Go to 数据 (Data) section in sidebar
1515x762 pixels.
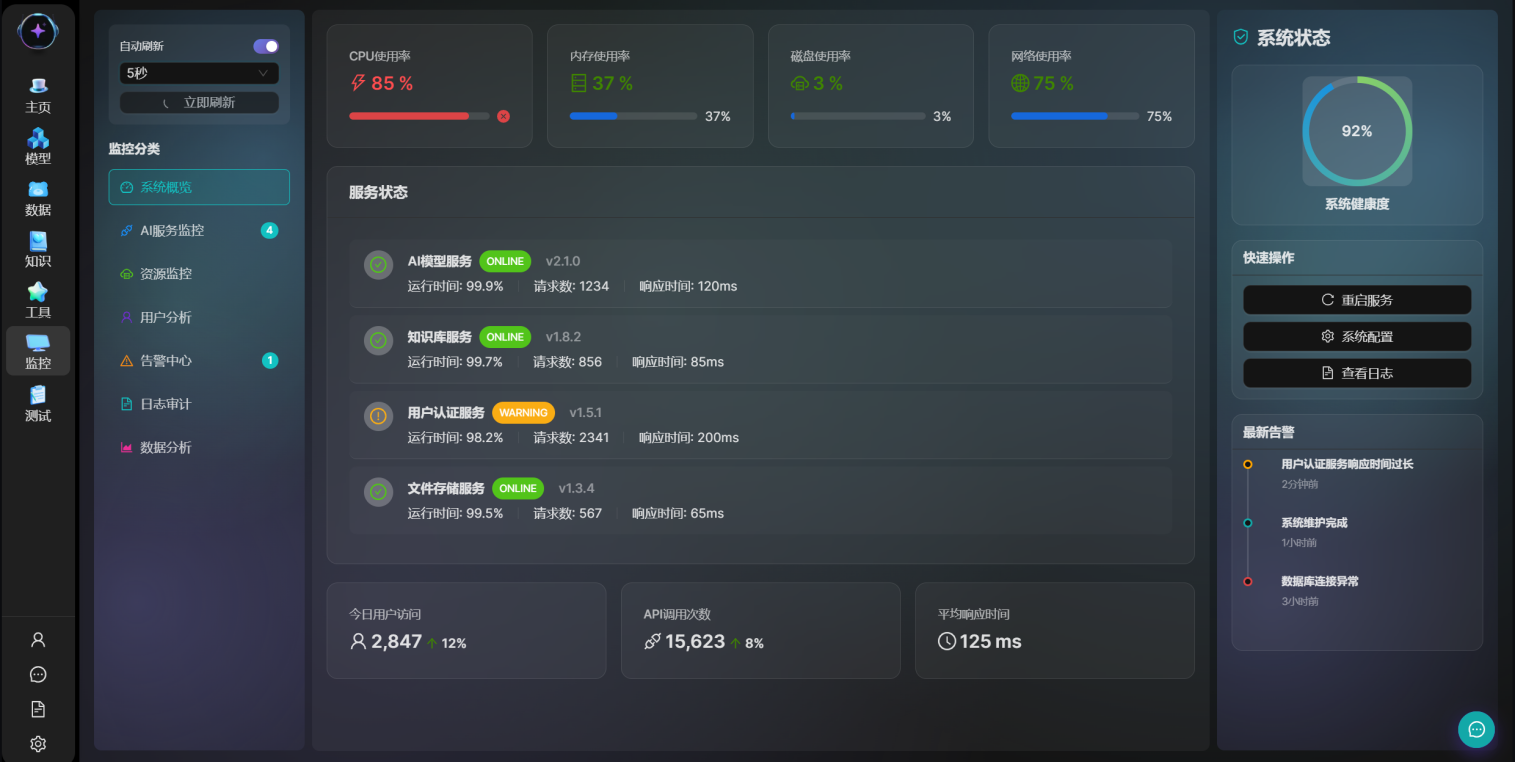click(x=38, y=198)
